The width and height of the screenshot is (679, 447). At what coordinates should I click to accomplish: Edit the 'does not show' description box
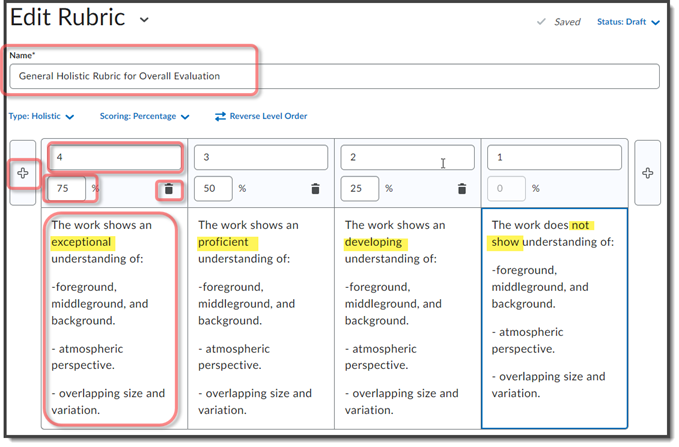554,316
